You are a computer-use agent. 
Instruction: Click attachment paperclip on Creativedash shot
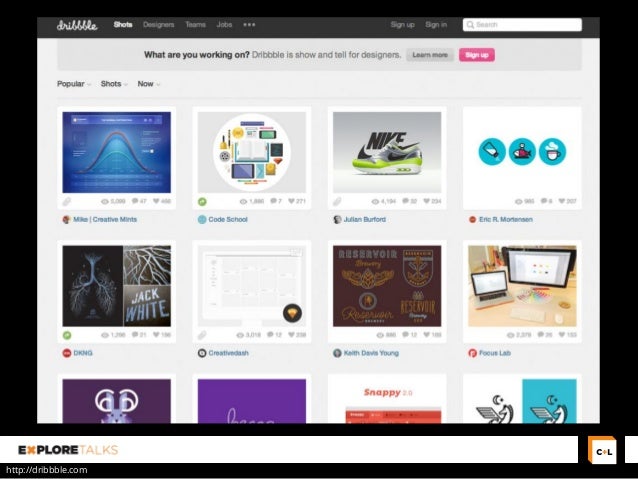[202, 335]
